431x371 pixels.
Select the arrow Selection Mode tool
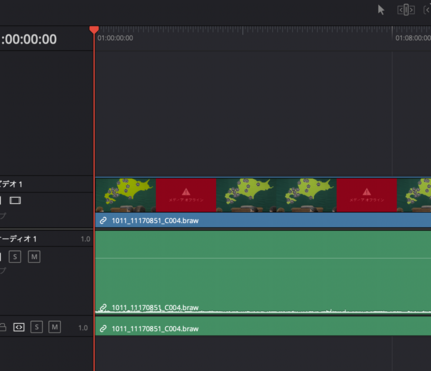pyautogui.click(x=381, y=10)
